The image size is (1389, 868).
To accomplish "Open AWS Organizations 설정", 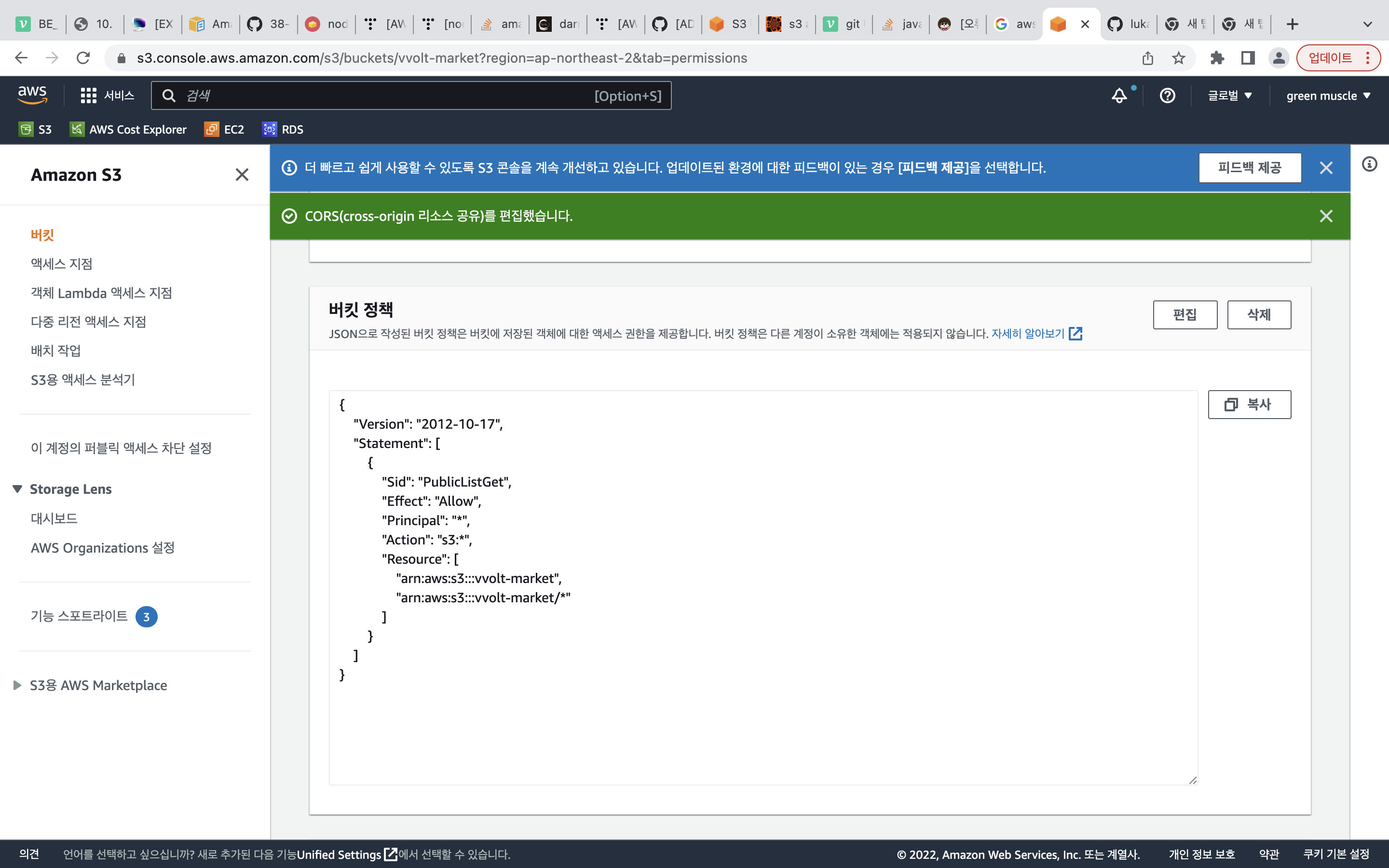I will (x=103, y=548).
